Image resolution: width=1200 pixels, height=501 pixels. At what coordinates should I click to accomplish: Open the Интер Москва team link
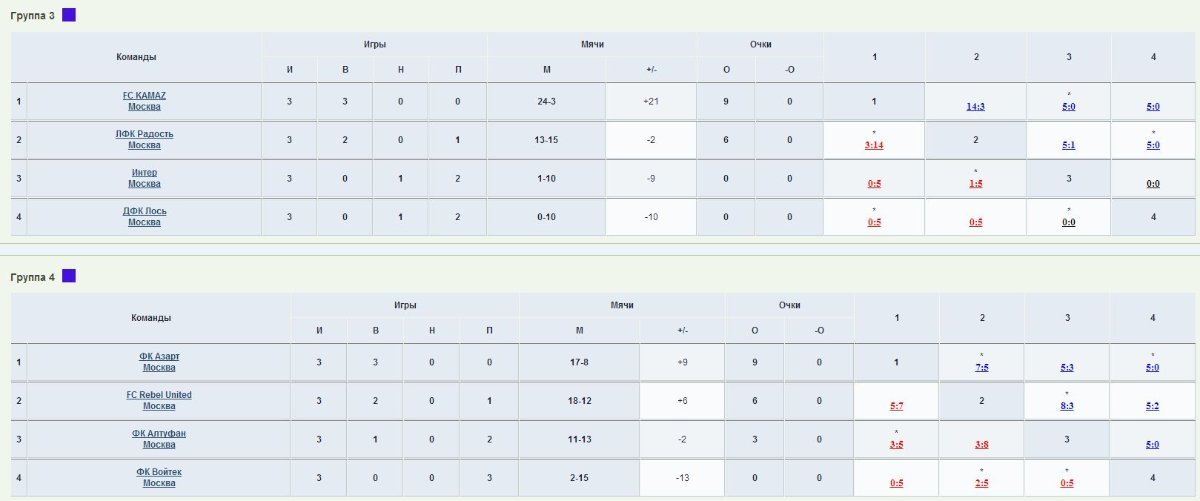click(x=145, y=178)
